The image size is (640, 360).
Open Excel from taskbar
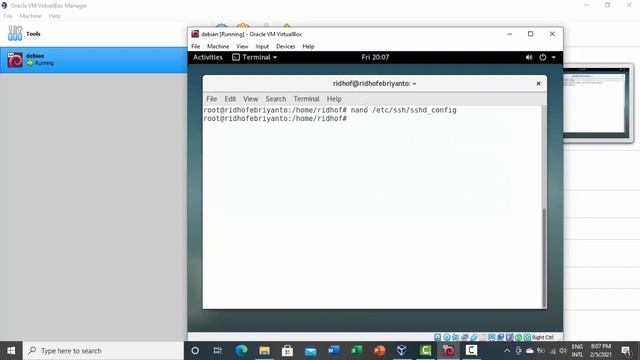(x=357, y=350)
